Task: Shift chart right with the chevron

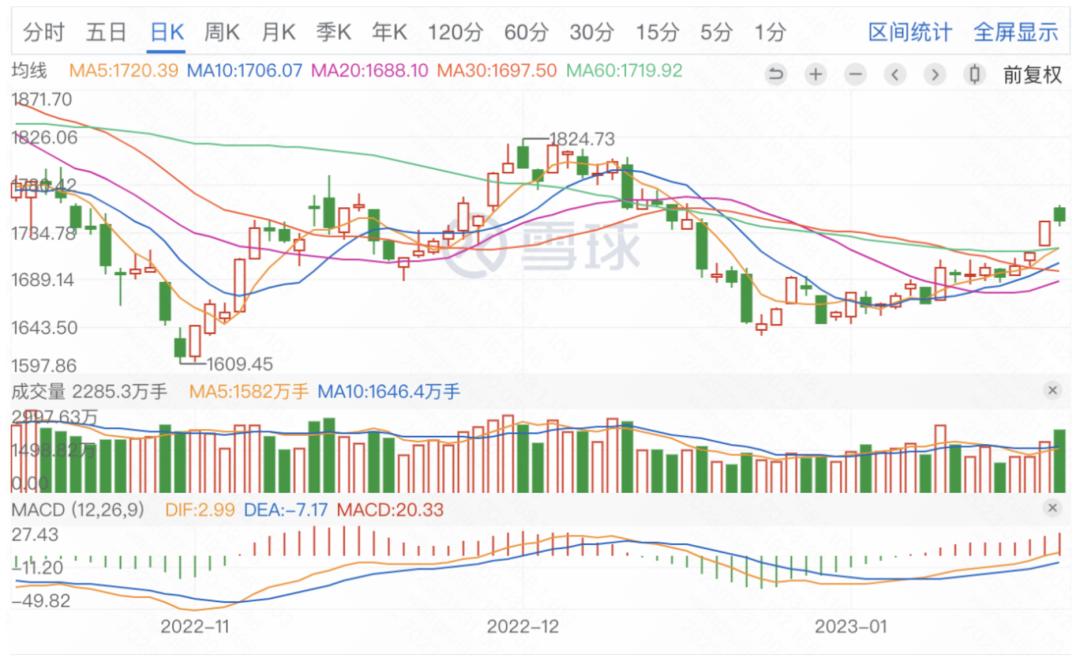Action: coord(935,74)
